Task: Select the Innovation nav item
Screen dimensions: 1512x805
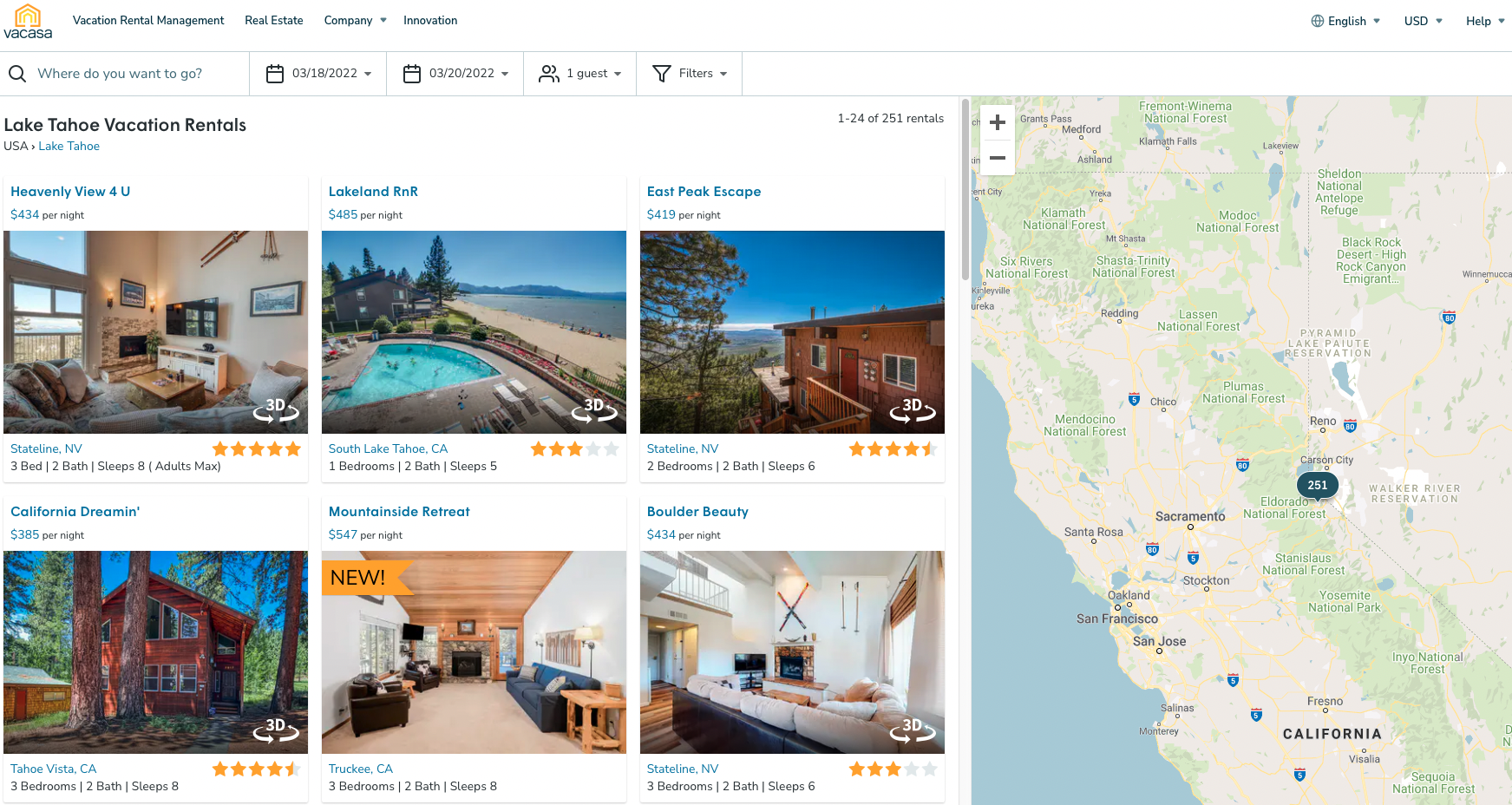Action: tap(430, 20)
